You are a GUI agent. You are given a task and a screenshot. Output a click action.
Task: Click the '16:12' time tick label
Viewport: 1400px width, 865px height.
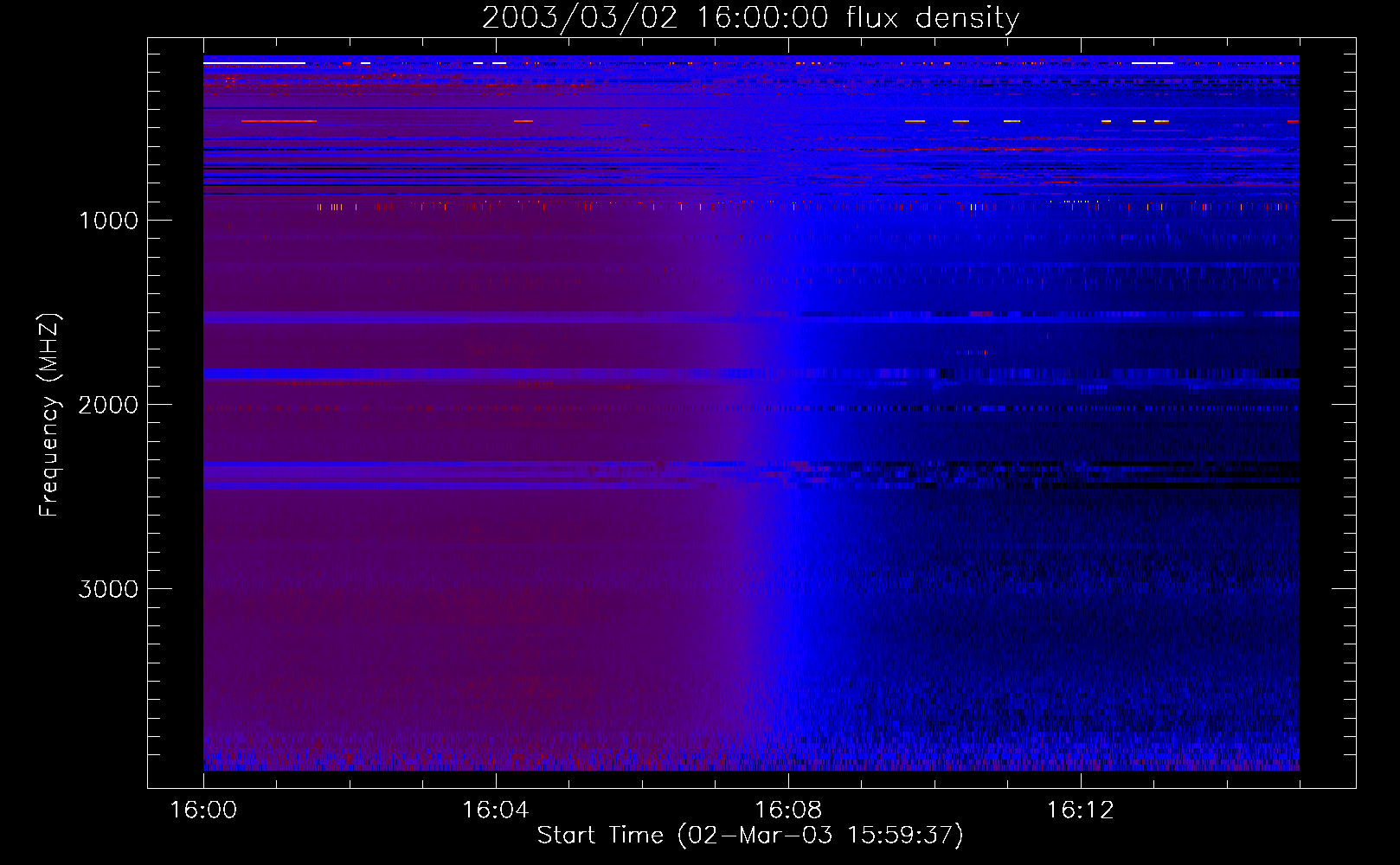(1081, 811)
